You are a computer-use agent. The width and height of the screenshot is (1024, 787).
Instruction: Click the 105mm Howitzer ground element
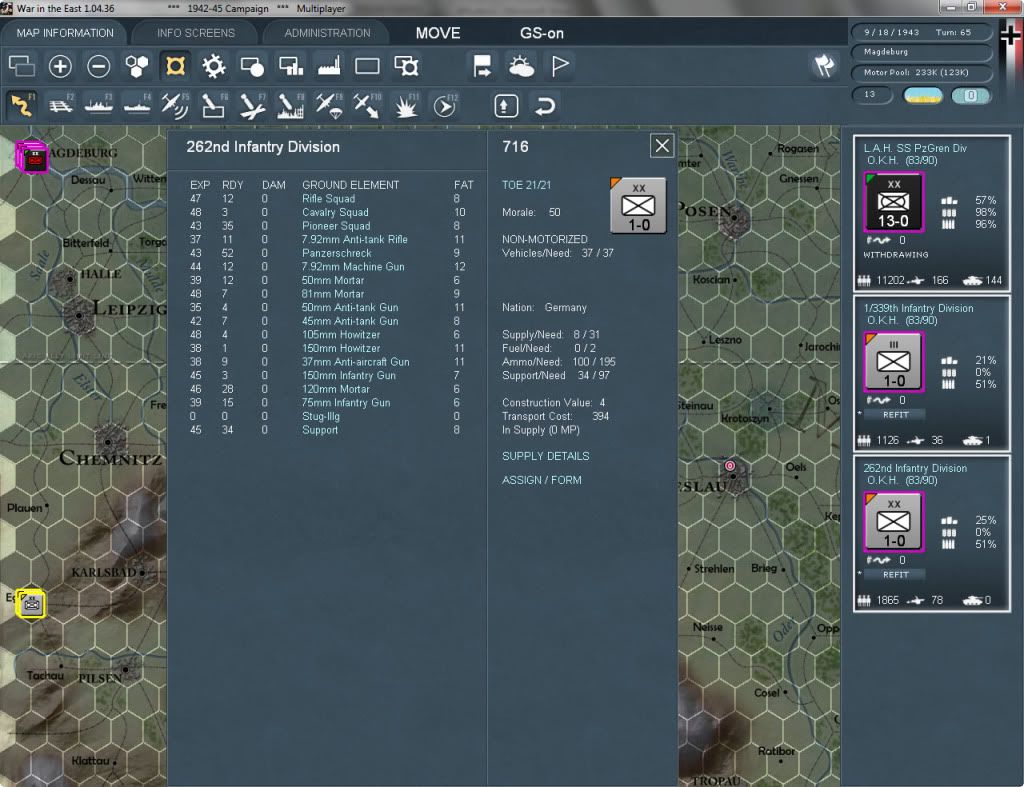[x=341, y=334]
